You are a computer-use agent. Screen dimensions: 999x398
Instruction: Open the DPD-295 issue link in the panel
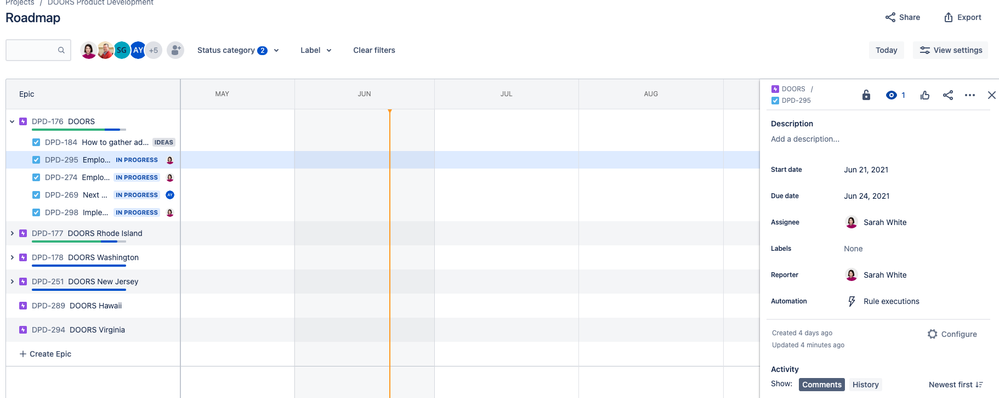(796, 101)
